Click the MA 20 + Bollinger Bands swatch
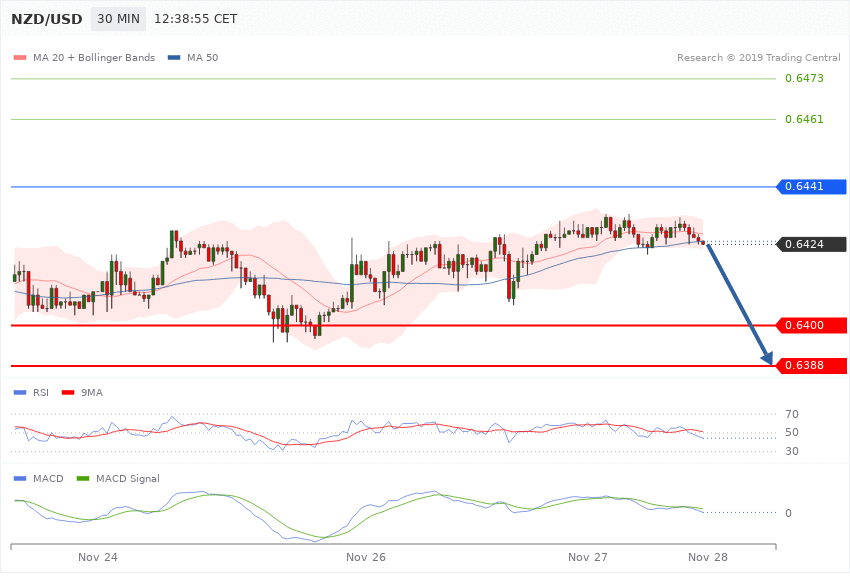Image resolution: width=850 pixels, height=576 pixels. coord(20,58)
